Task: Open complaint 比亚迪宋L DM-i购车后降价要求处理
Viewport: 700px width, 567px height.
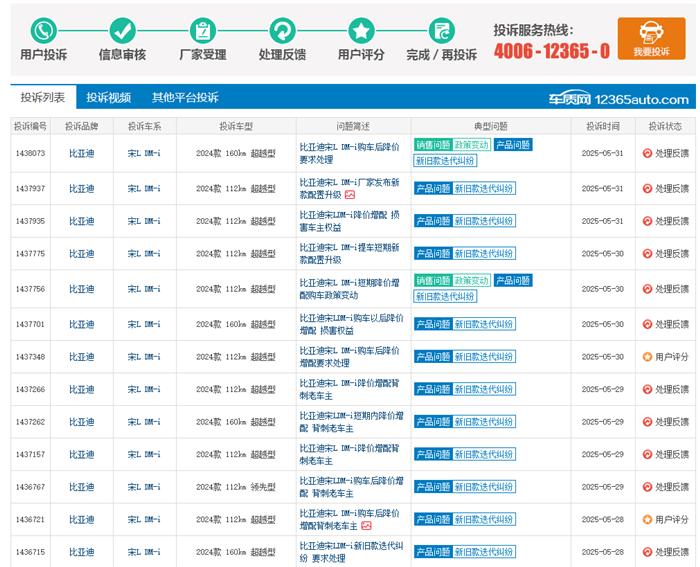Action: click(x=349, y=153)
